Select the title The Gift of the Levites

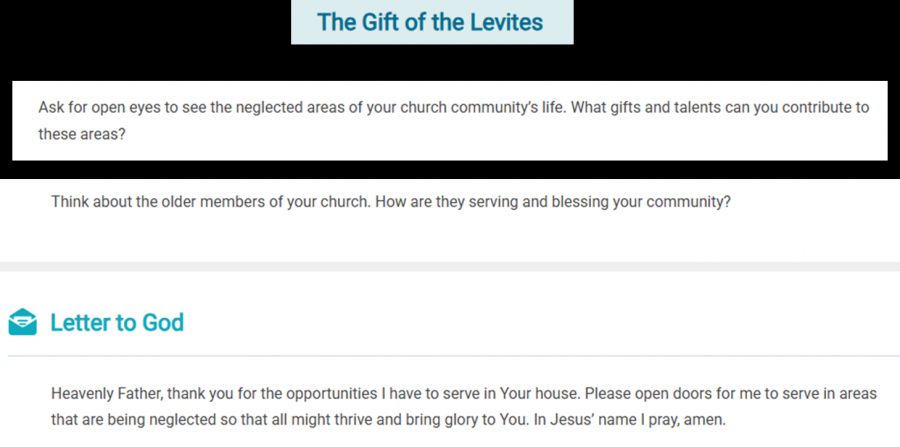pyautogui.click(x=430, y=22)
